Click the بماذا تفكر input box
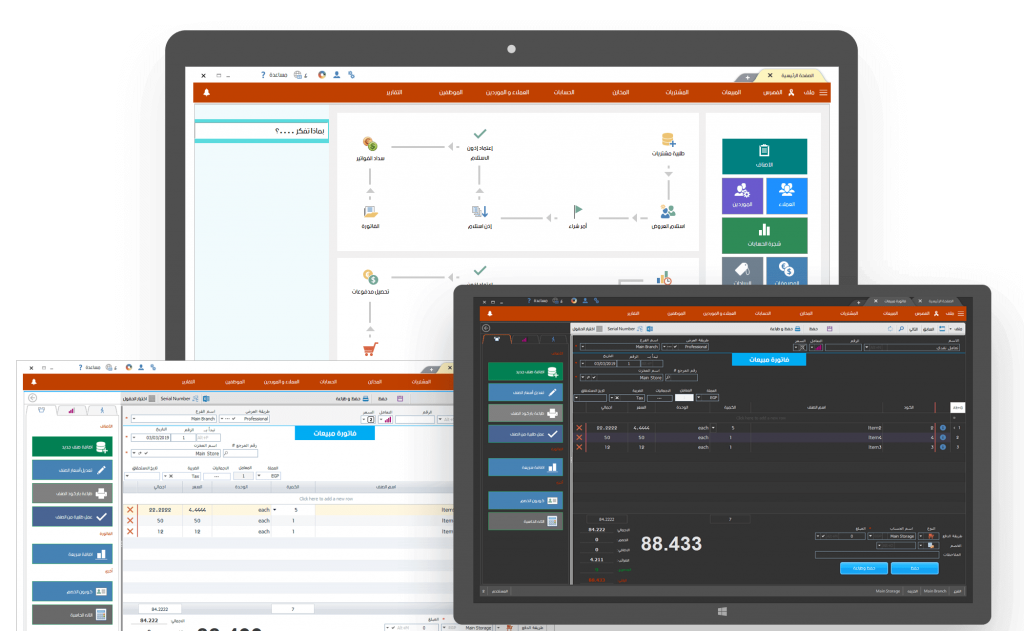The image size is (1024, 631). coord(261,131)
